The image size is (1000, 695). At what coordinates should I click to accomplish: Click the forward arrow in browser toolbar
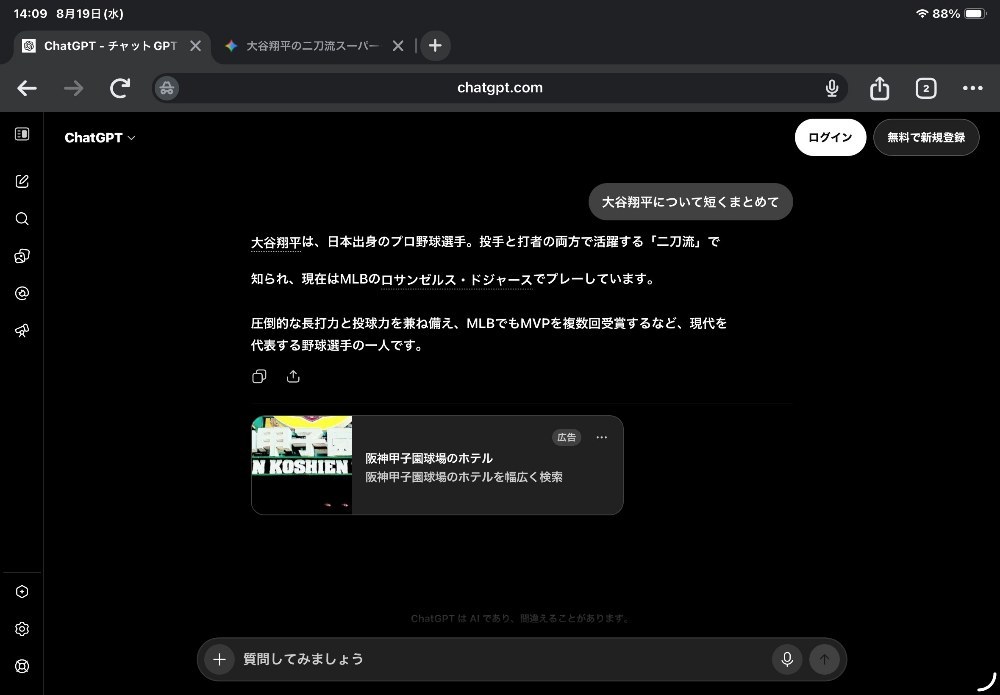coord(73,88)
